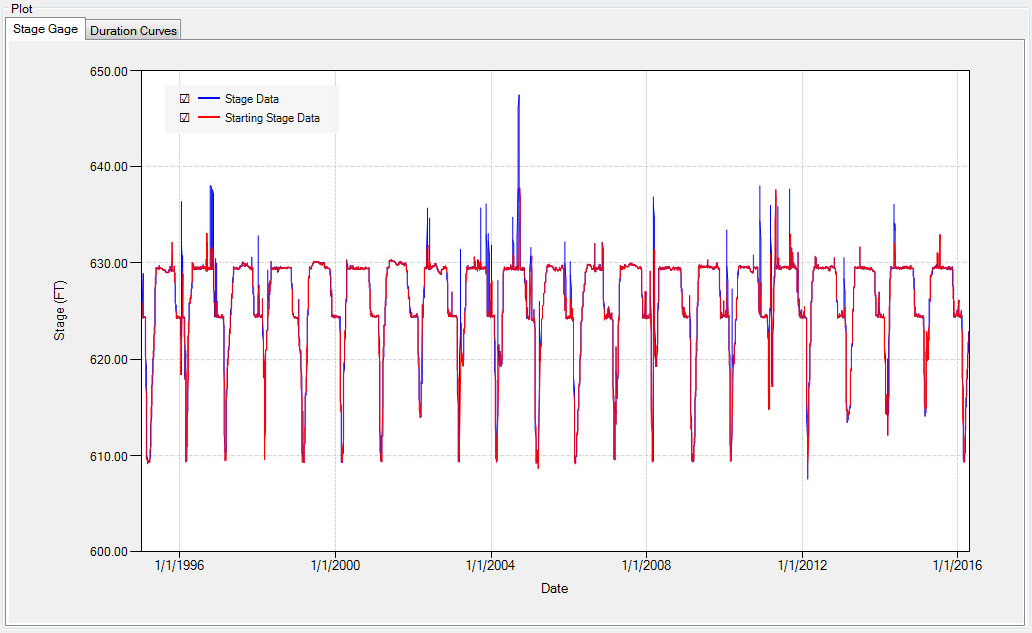The width and height of the screenshot is (1032, 633).
Task: Disable the Starting Stage Data series
Action: [x=184, y=118]
